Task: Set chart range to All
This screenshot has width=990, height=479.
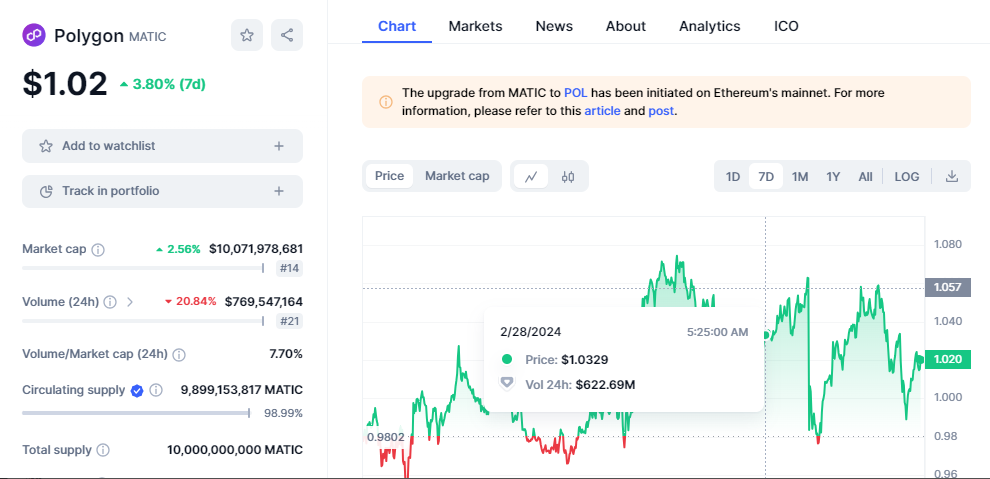Action: 866,177
